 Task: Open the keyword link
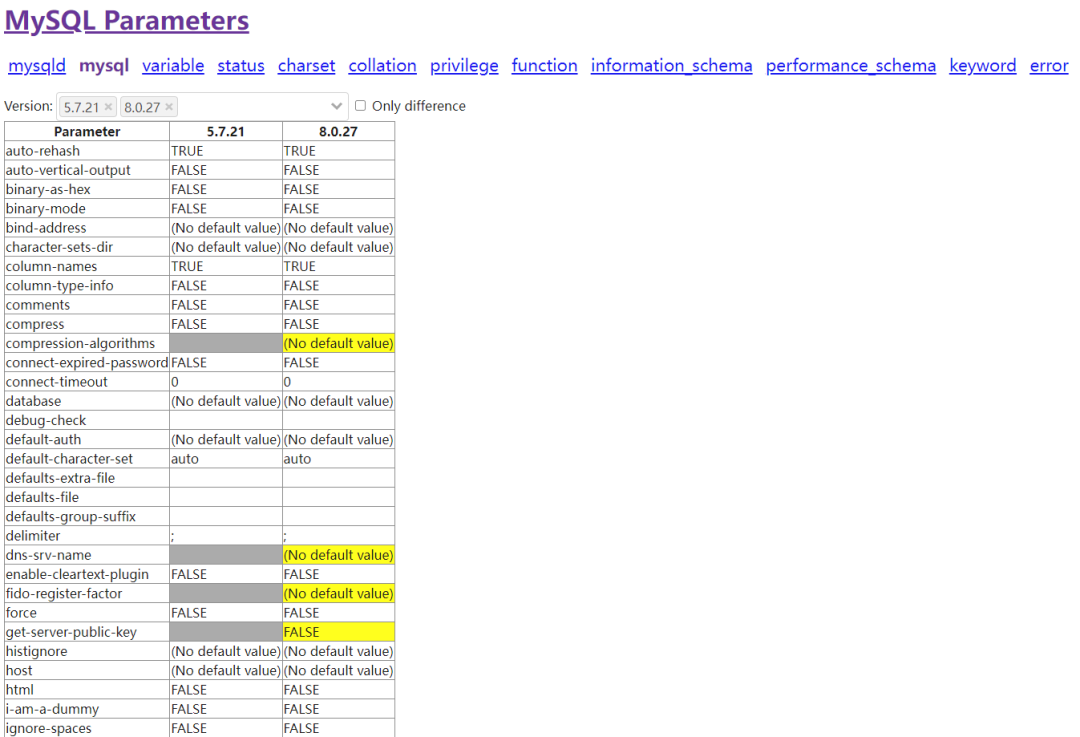coord(982,65)
